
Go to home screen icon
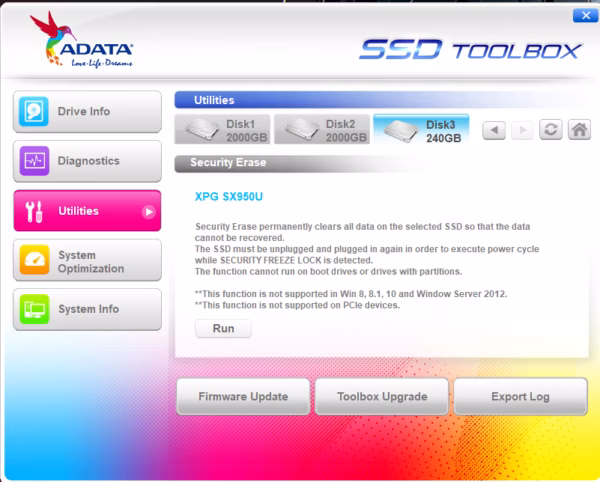[x=579, y=129]
